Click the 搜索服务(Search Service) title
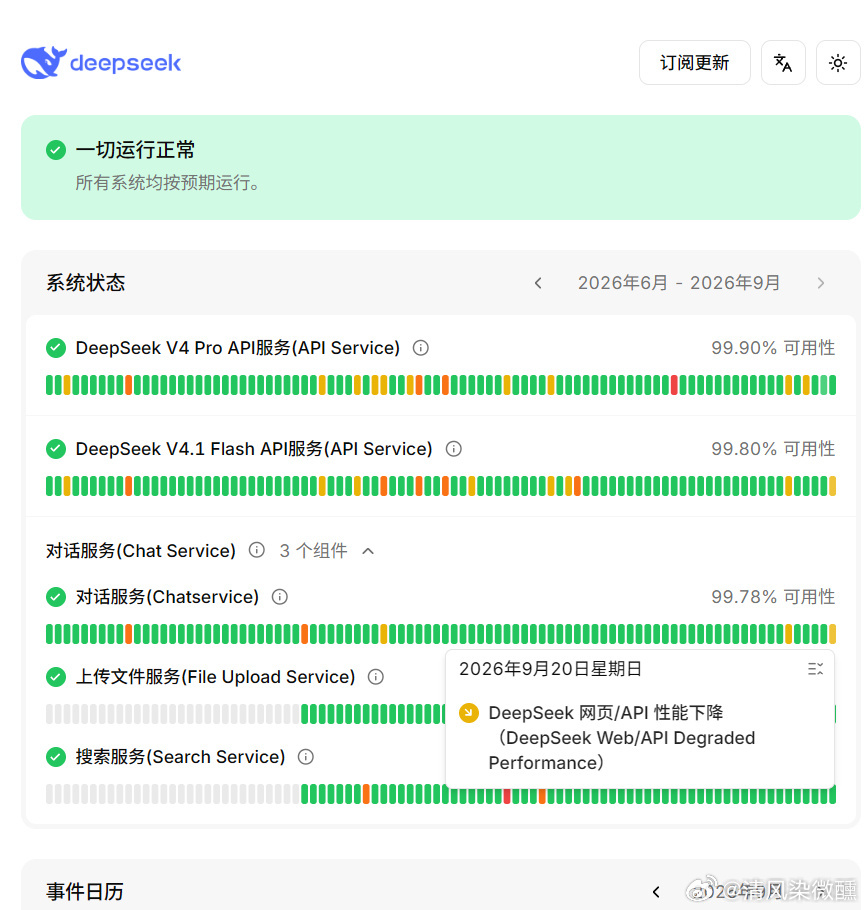The height and width of the screenshot is (910, 866). (x=181, y=757)
